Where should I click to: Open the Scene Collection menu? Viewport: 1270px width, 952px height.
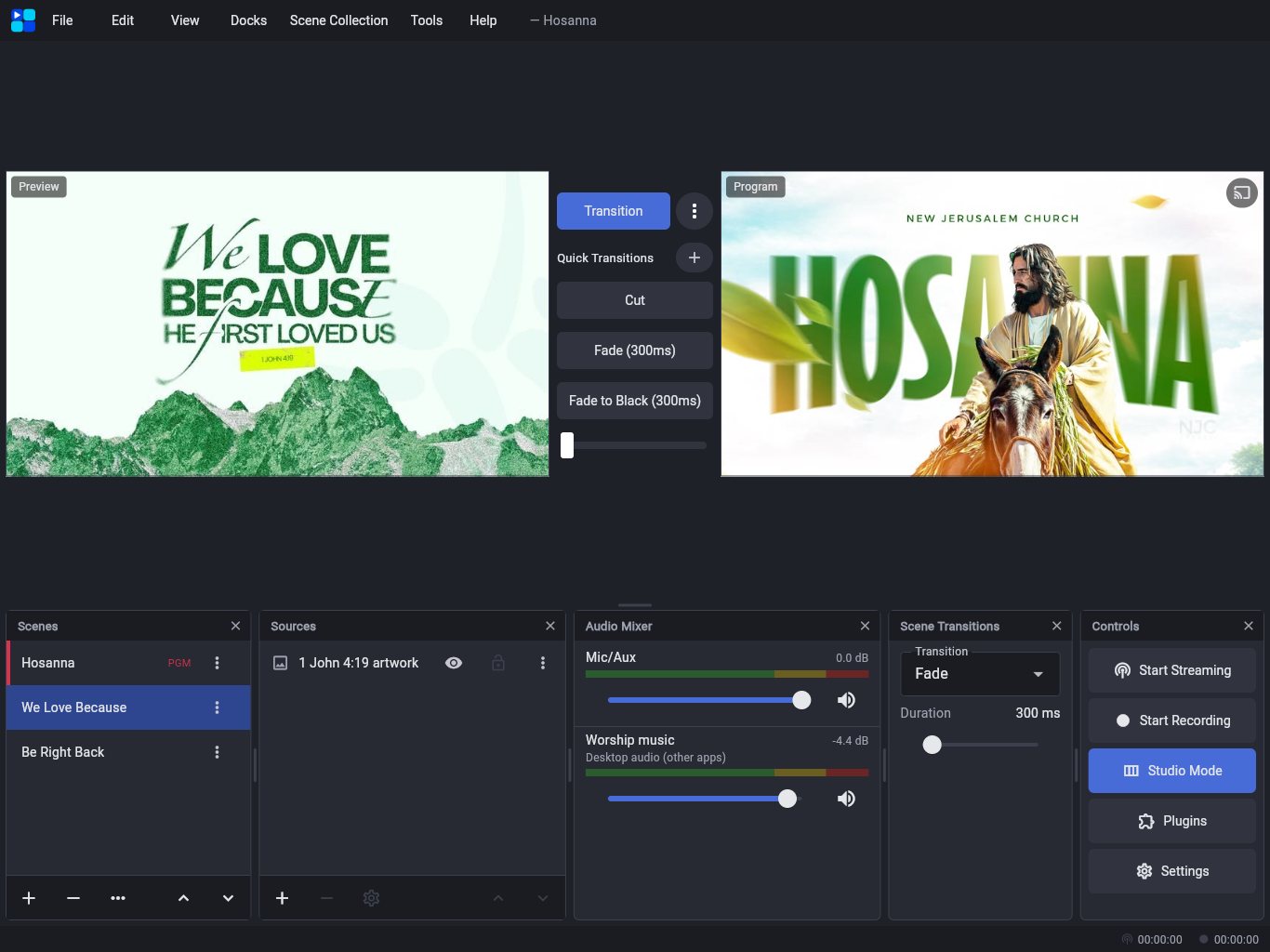(338, 20)
